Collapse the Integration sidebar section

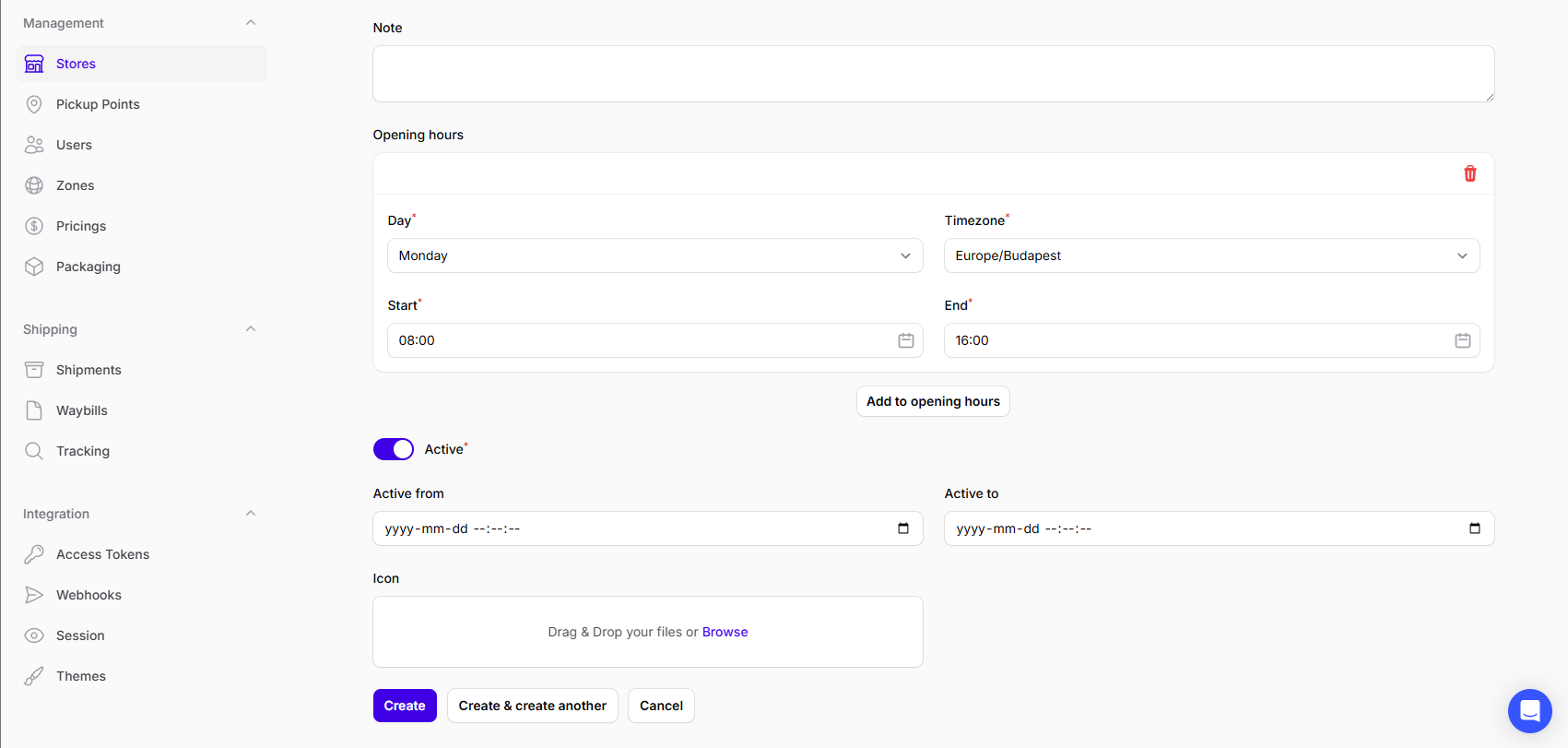coord(251,514)
